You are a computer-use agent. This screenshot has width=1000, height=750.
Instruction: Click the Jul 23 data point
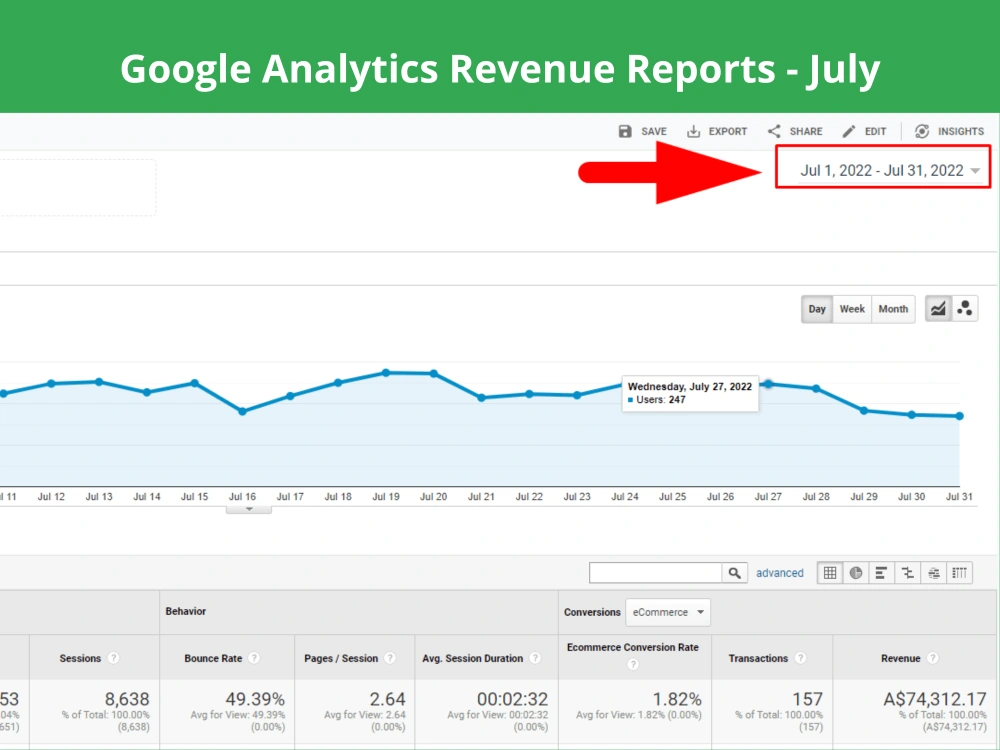pyautogui.click(x=577, y=395)
